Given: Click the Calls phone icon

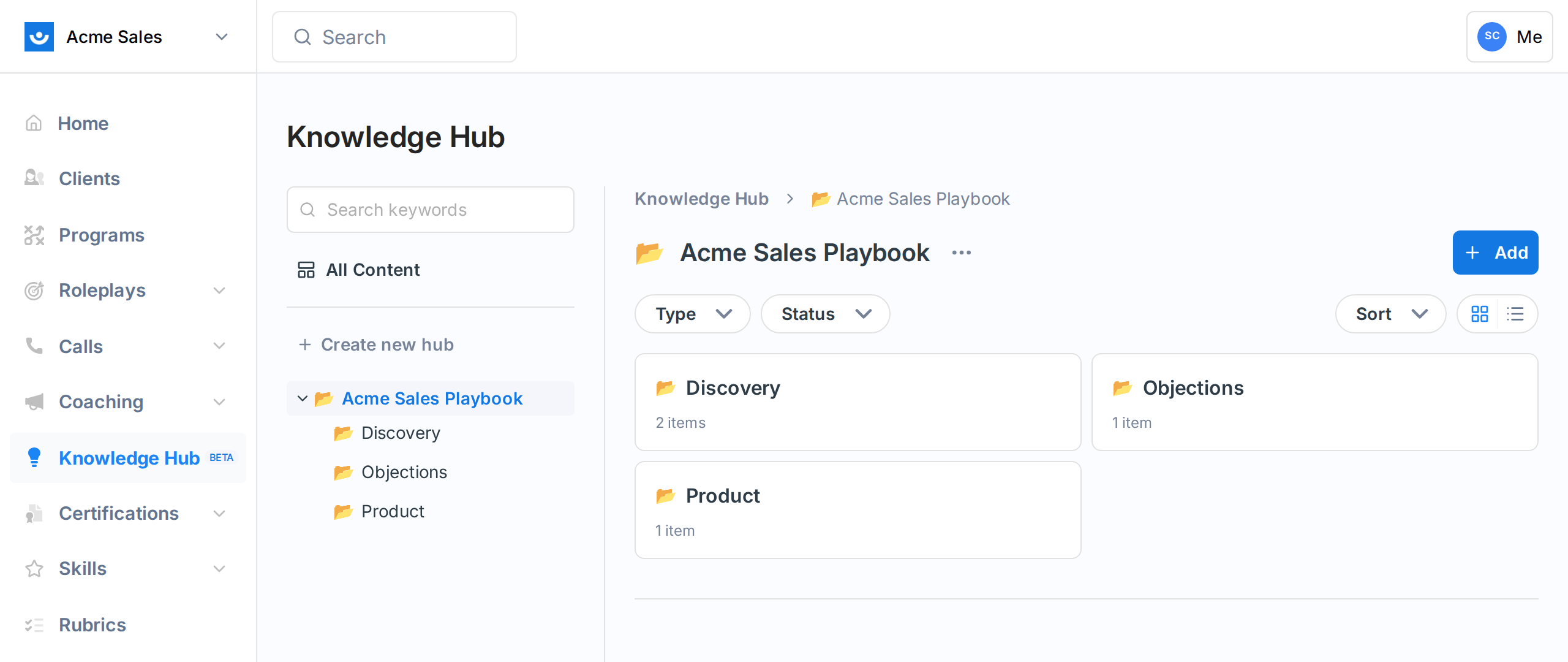Looking at the screenshot, I should (x=34, y=346).
